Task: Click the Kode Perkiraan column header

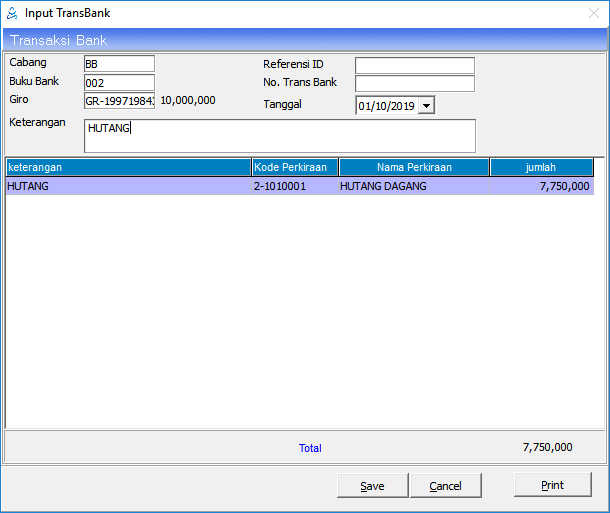Action: [295, 167]
